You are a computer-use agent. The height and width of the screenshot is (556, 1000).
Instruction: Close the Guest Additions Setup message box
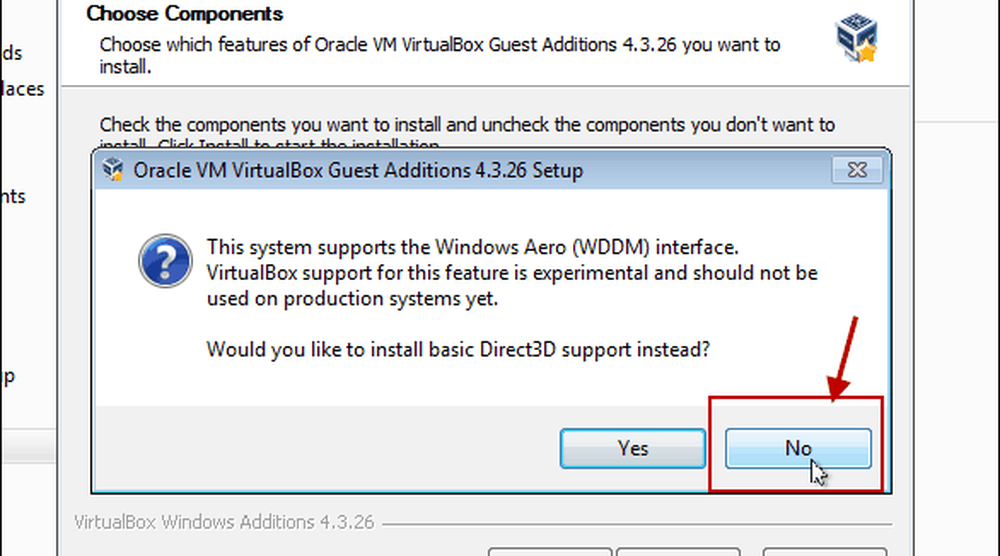(x=857, y=170)
